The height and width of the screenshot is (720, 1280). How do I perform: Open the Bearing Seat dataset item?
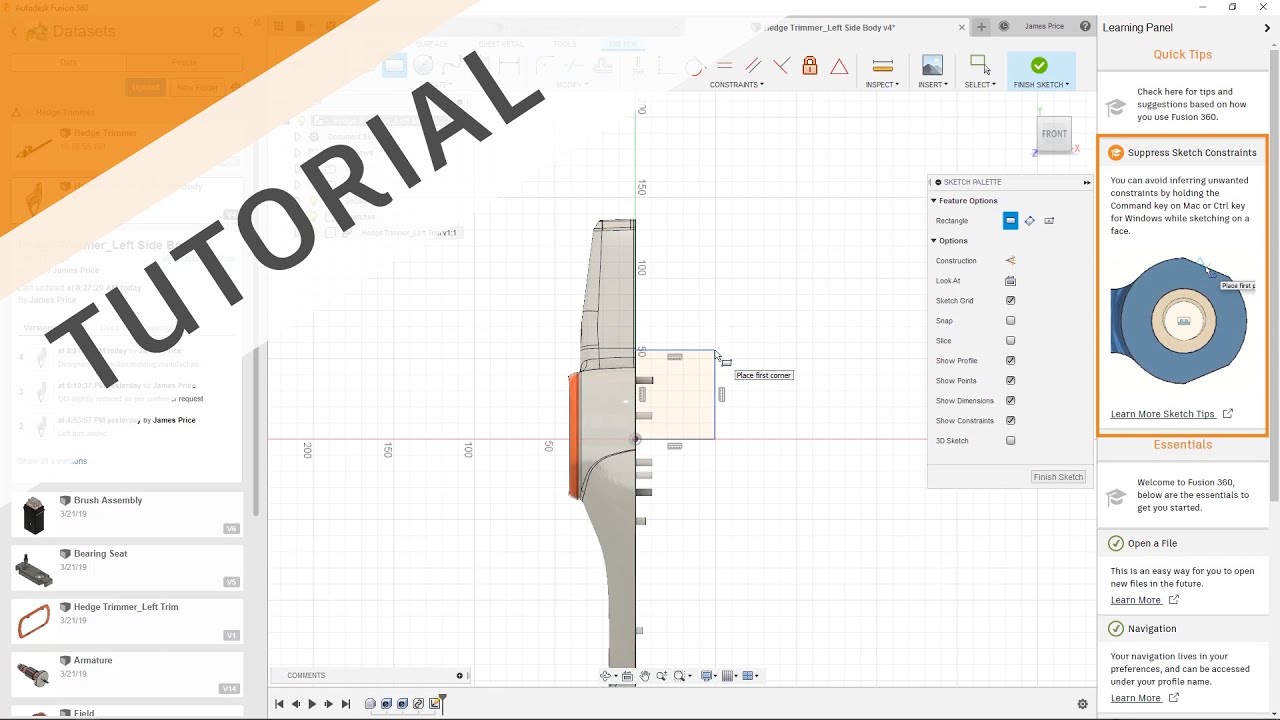(127, 568)
